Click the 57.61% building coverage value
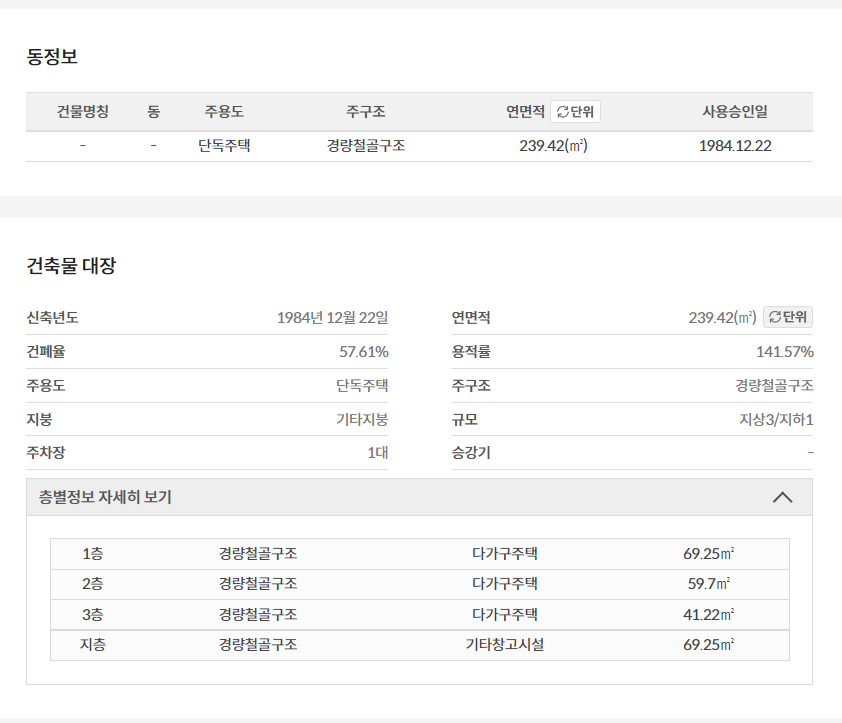842x723 pixels. click(x=364, y=352)
